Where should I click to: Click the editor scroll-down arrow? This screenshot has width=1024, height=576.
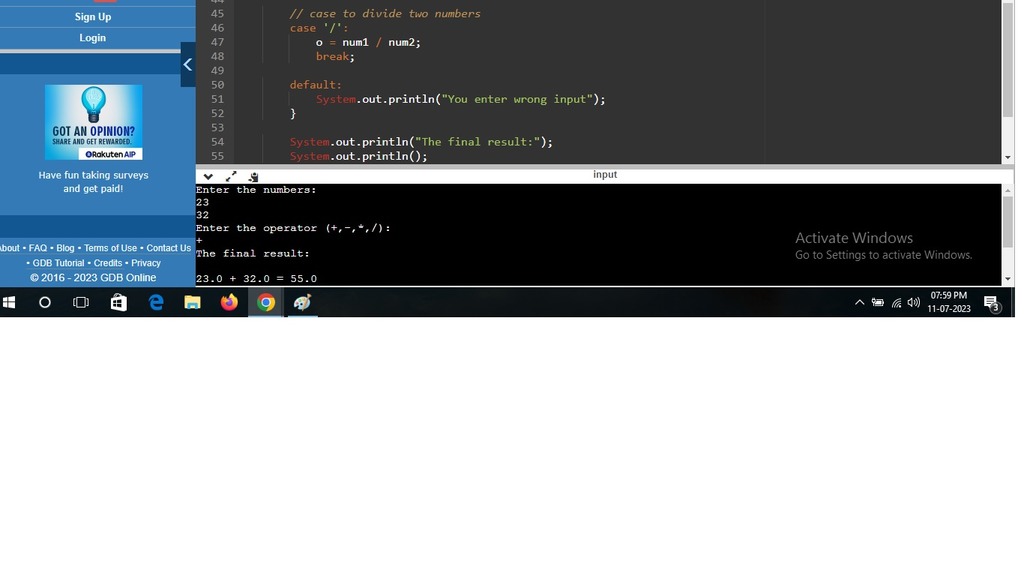1008,157
